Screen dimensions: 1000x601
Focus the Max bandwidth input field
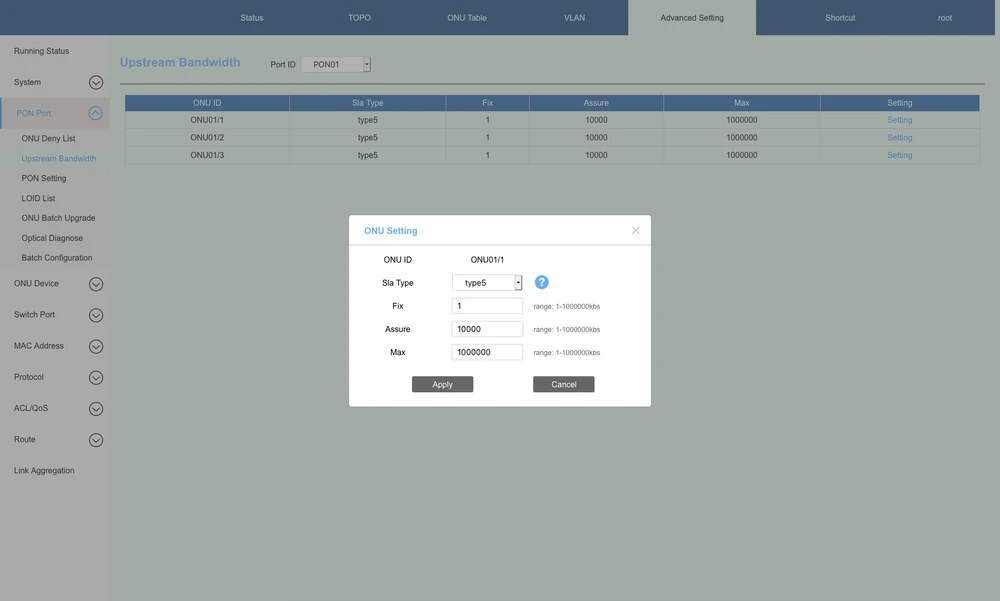(x=487, y=352)
